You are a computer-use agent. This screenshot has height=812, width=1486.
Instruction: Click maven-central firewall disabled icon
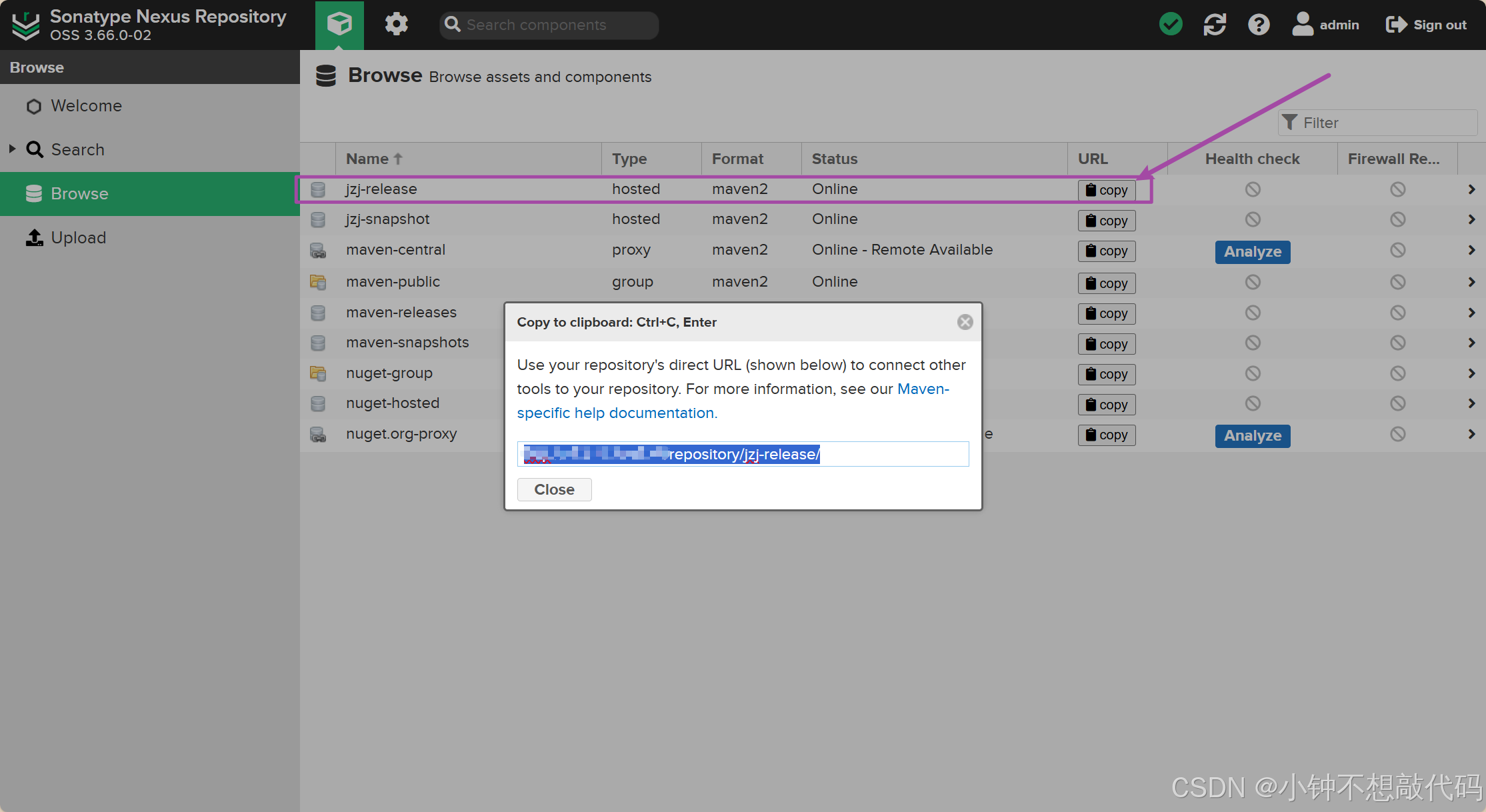[1397, 250]
